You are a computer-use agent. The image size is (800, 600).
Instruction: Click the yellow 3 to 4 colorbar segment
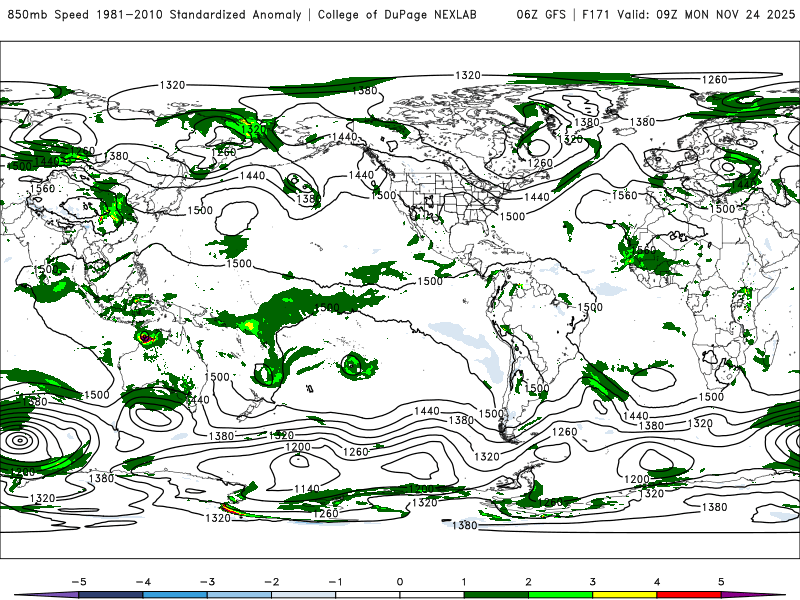pos(625,595)
